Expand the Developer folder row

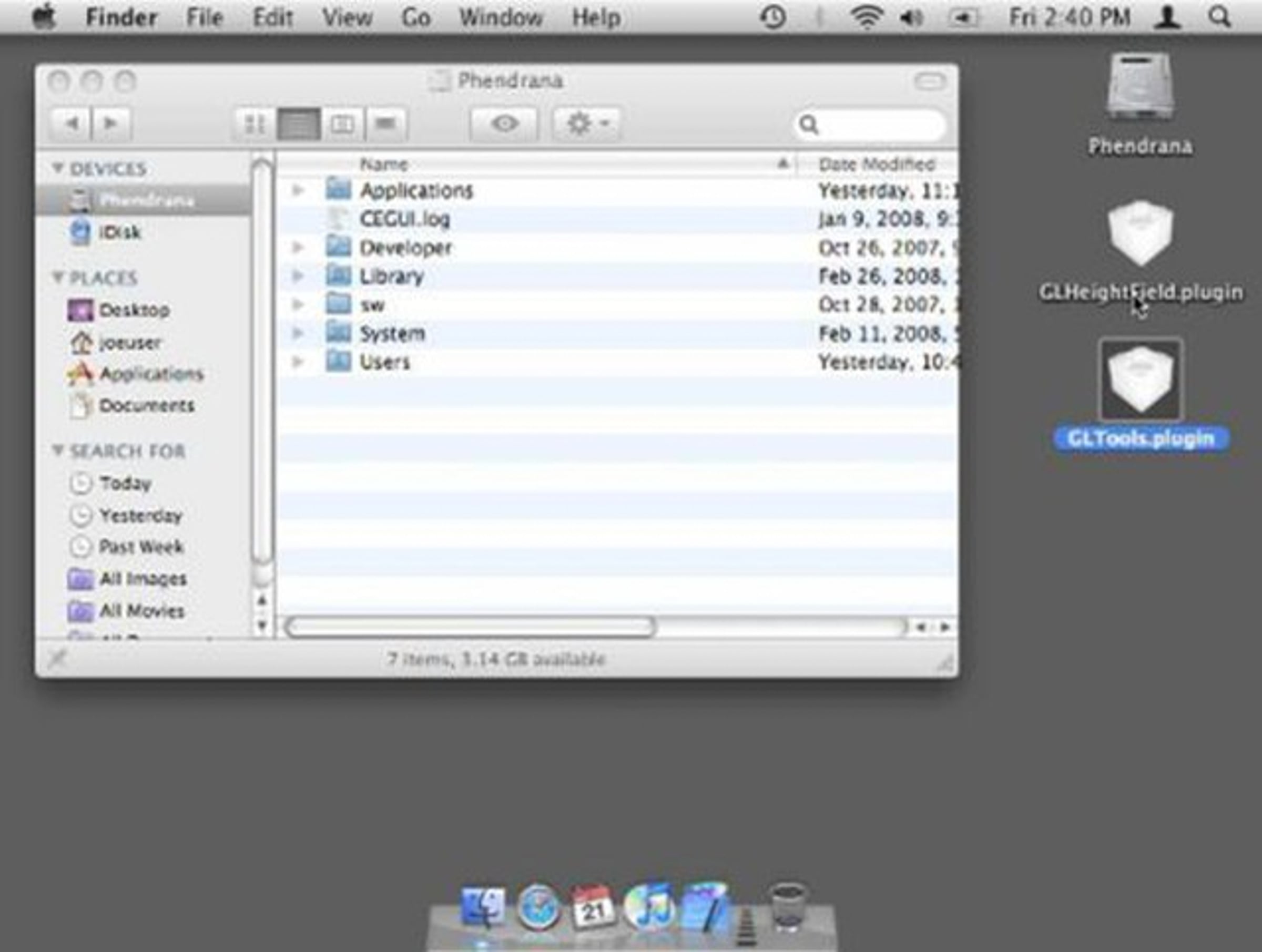click(x=297, y=247)
